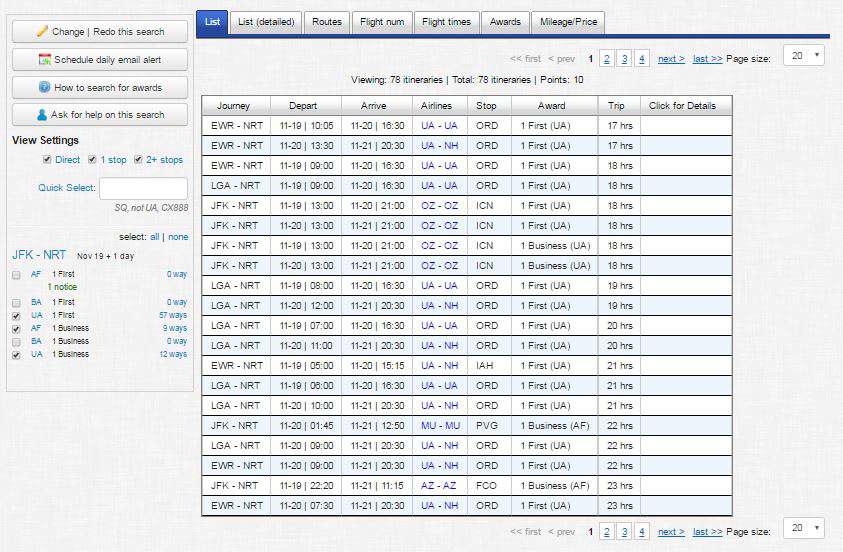Uncheck the Direct flights checkbox
The width and height of the screenshot is (843, 552).
pos(47,160)
